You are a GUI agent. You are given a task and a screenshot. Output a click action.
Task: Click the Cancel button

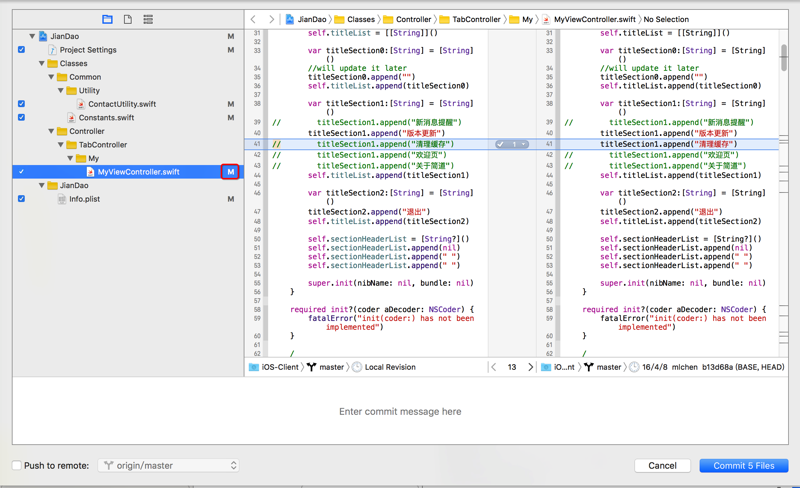[x=662, y=465]
